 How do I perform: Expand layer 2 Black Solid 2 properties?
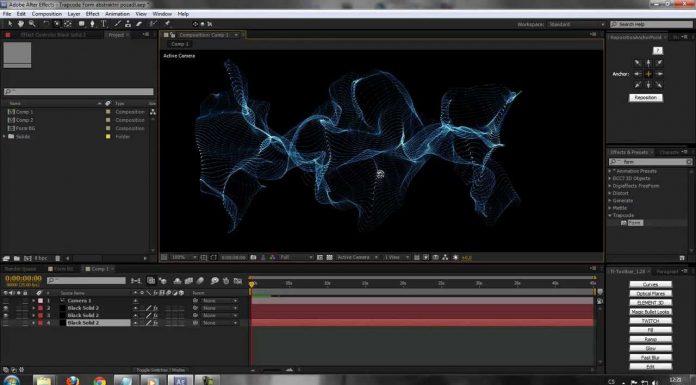tap(34, 308)
